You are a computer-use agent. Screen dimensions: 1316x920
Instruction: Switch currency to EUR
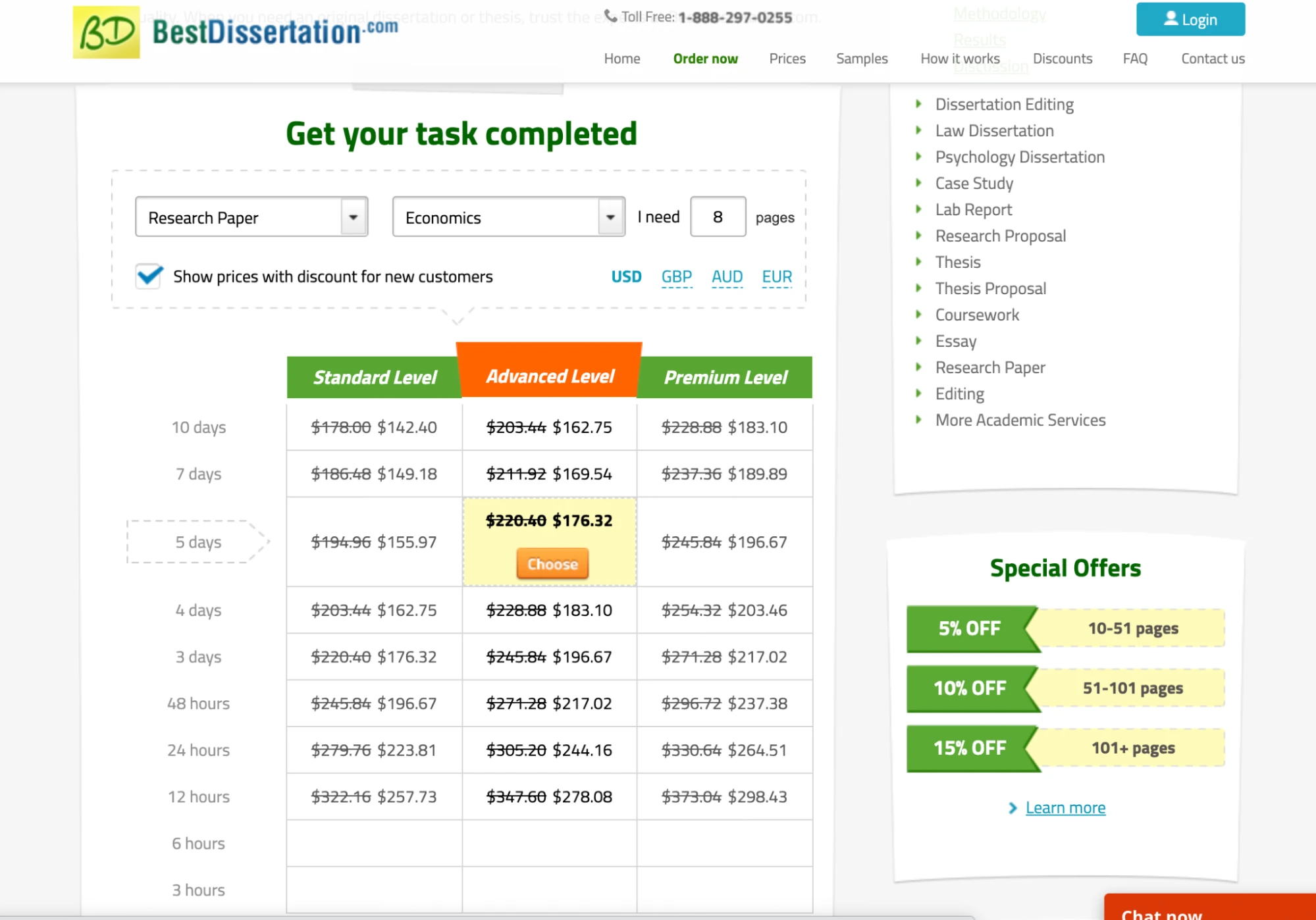click(x=777, y=277)
